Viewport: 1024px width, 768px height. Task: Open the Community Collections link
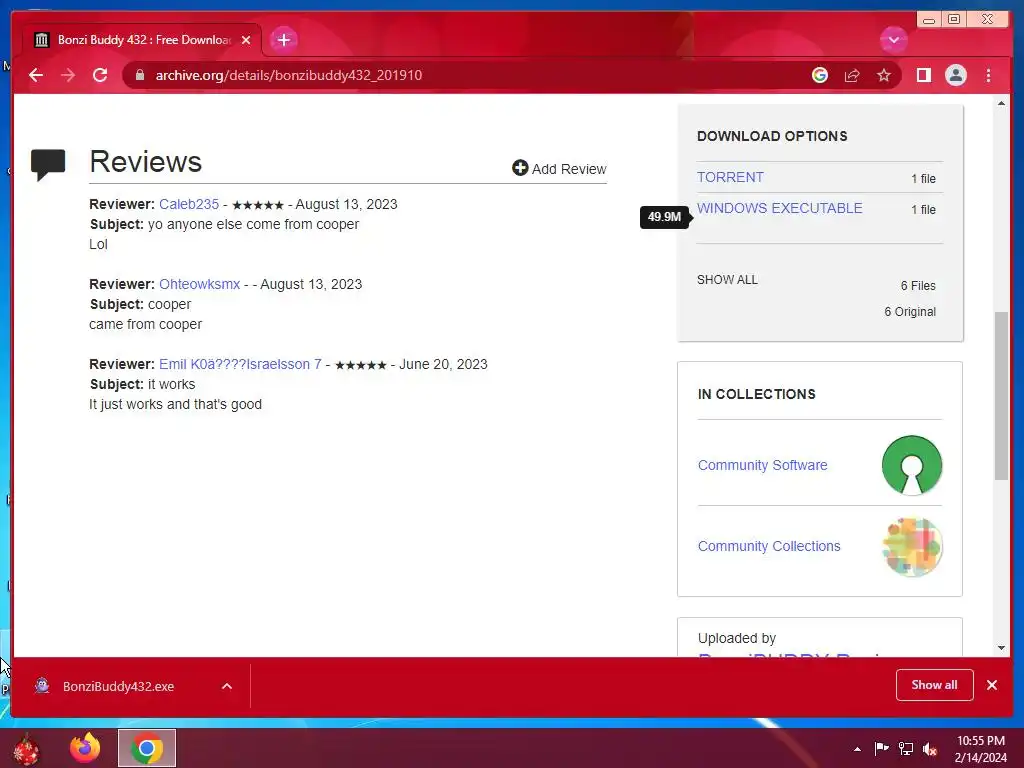pyautogui.click(x=769, y=546)
